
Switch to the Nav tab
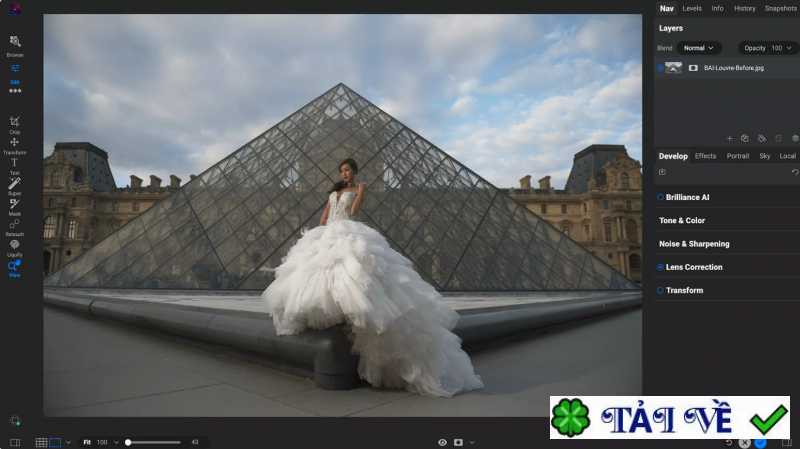[x=666, y=9]
